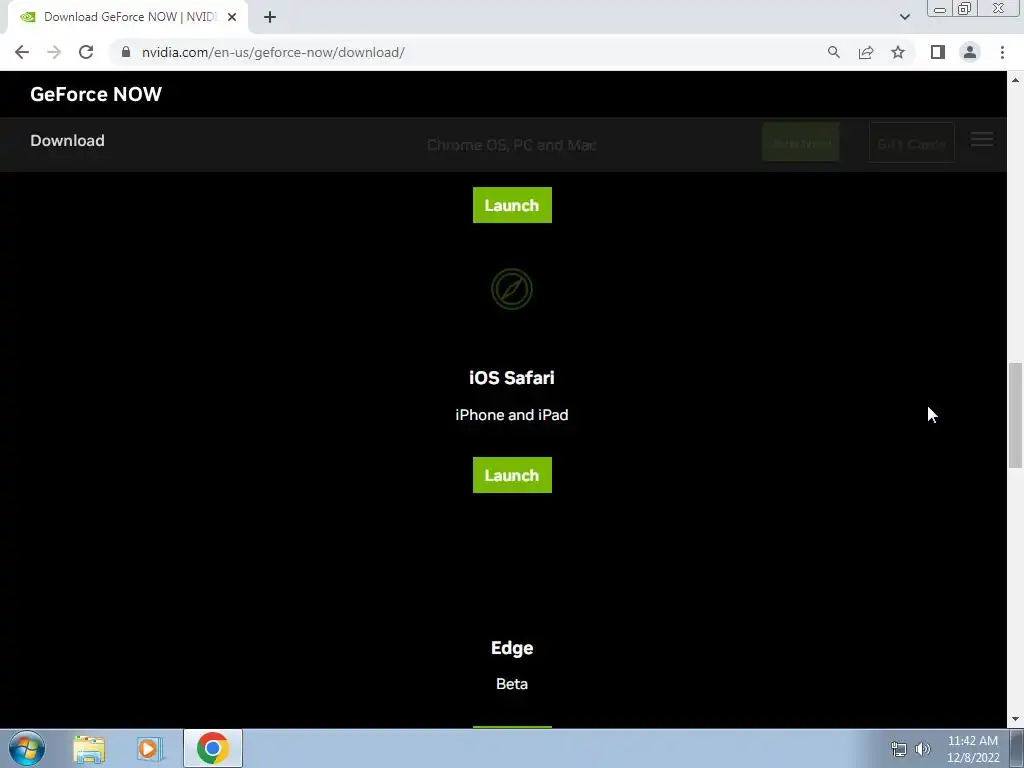
Task: Click the browser forward arrow
Action: pyautogui.click(x=54, y=52)
